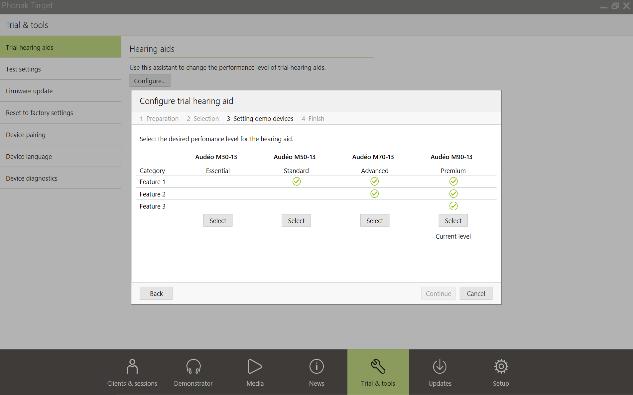Click the Audéo column header above Premium
Image resolution: width=633 pixels, height=395 pixels.
(451, 157)
